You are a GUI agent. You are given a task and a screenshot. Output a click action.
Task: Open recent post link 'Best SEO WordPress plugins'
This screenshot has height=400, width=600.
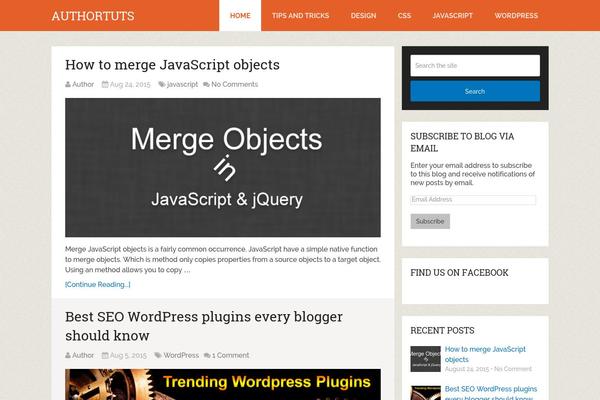(491, 393)
